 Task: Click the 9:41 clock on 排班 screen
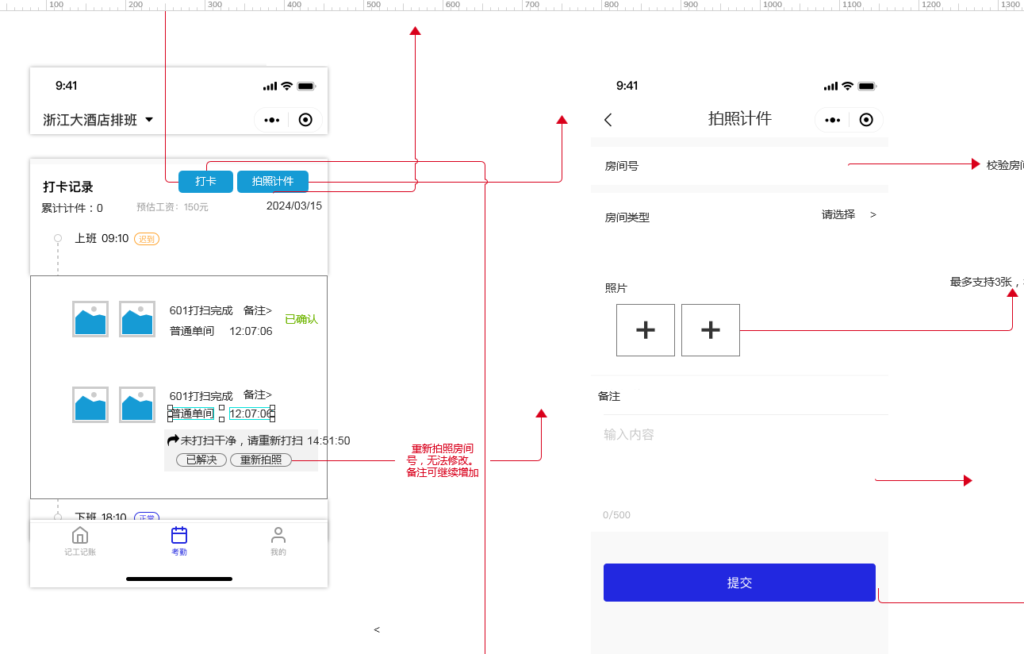66,86
